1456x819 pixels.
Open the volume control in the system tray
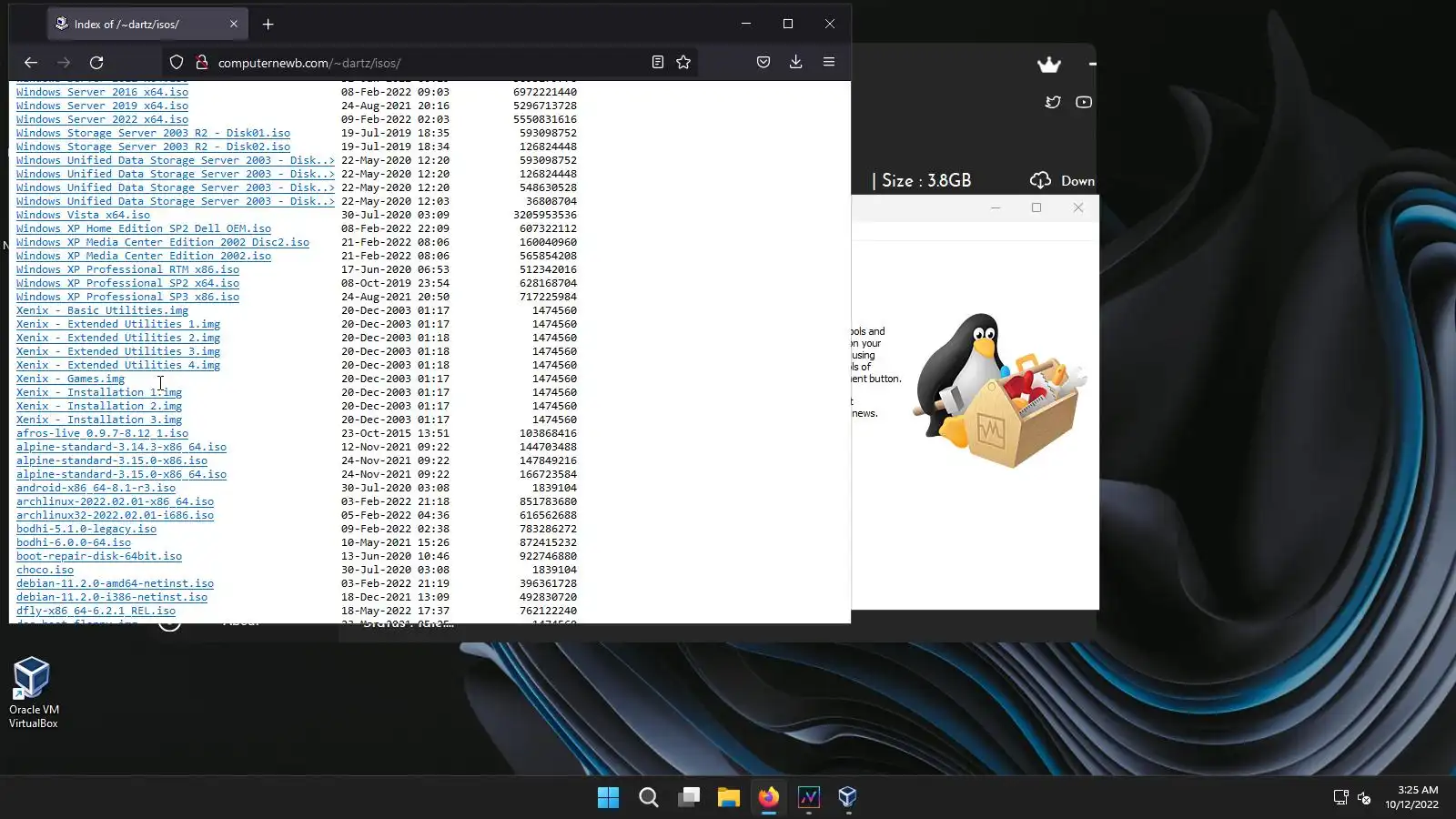1364,798
